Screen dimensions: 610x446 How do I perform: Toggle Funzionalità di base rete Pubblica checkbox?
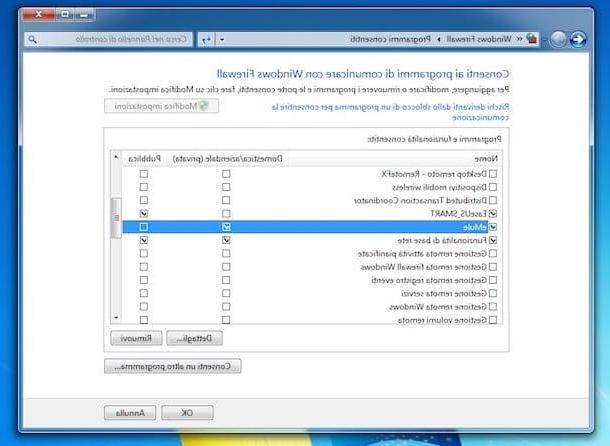144,240
